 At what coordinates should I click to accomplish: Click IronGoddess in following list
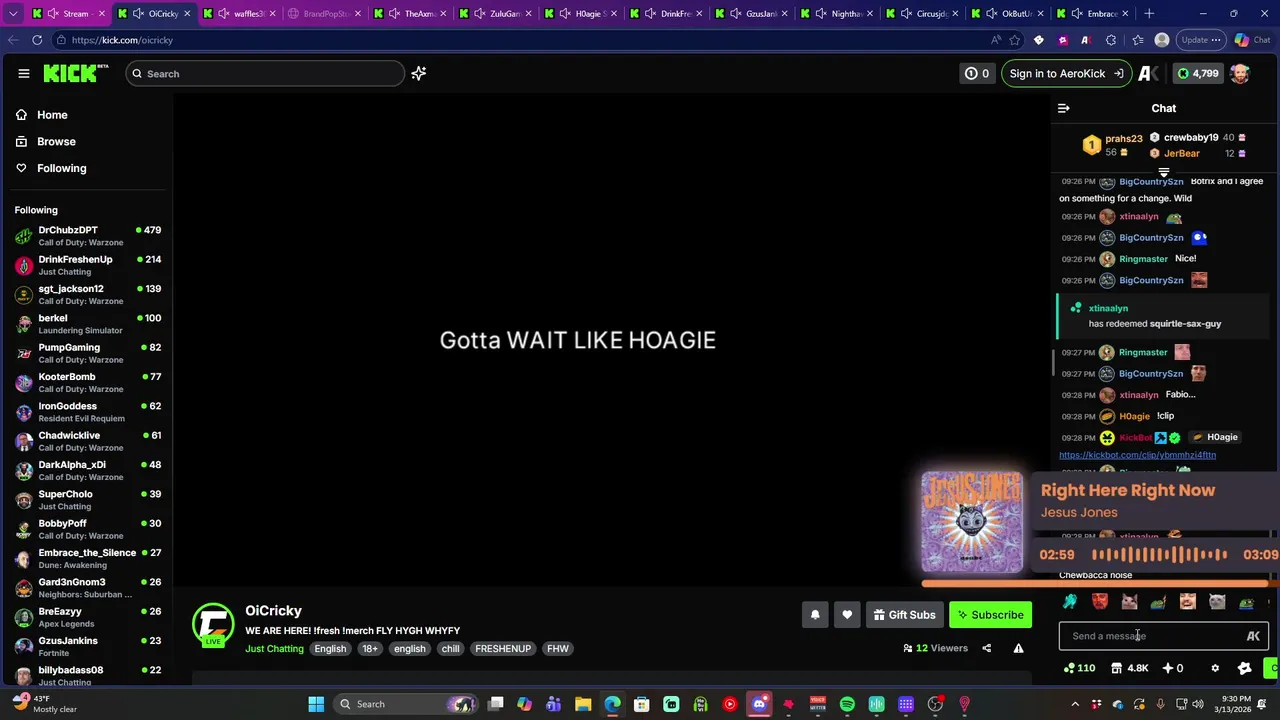[88, 412]
